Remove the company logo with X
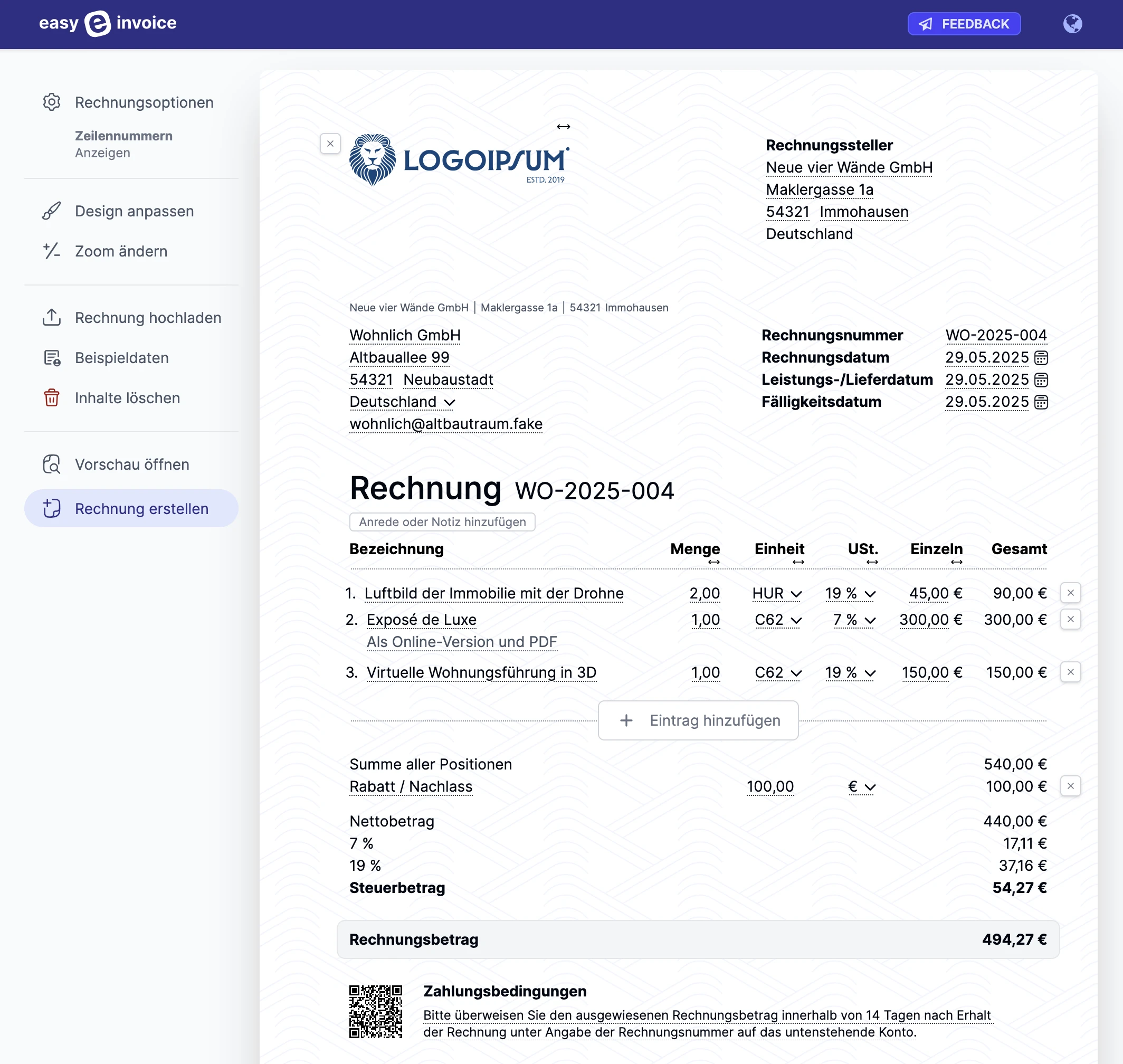Image resolution: width=1123 pixels, height=1064 pixels. [x=330, y=144]
